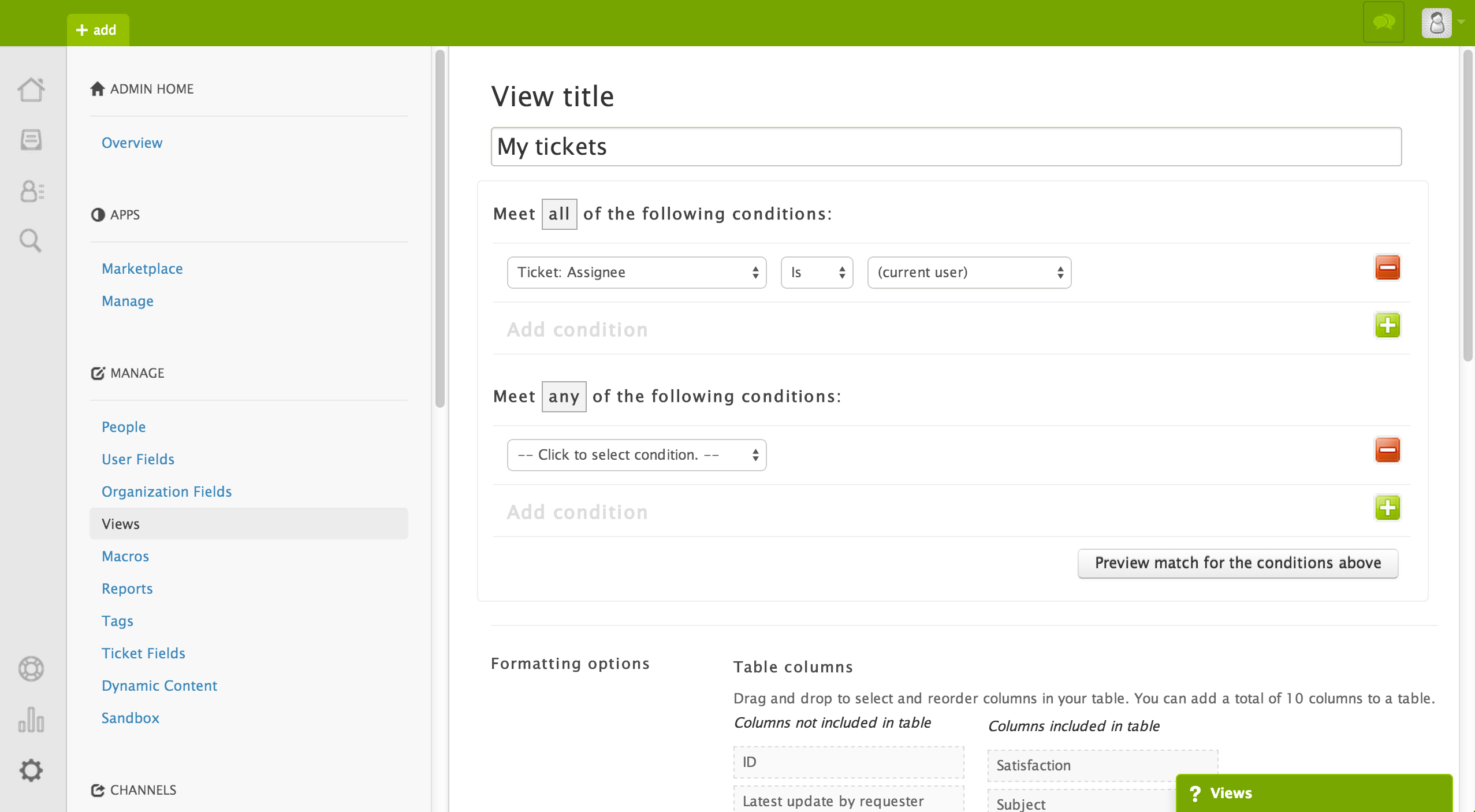Open Sandbox settings

click(131, 718)
